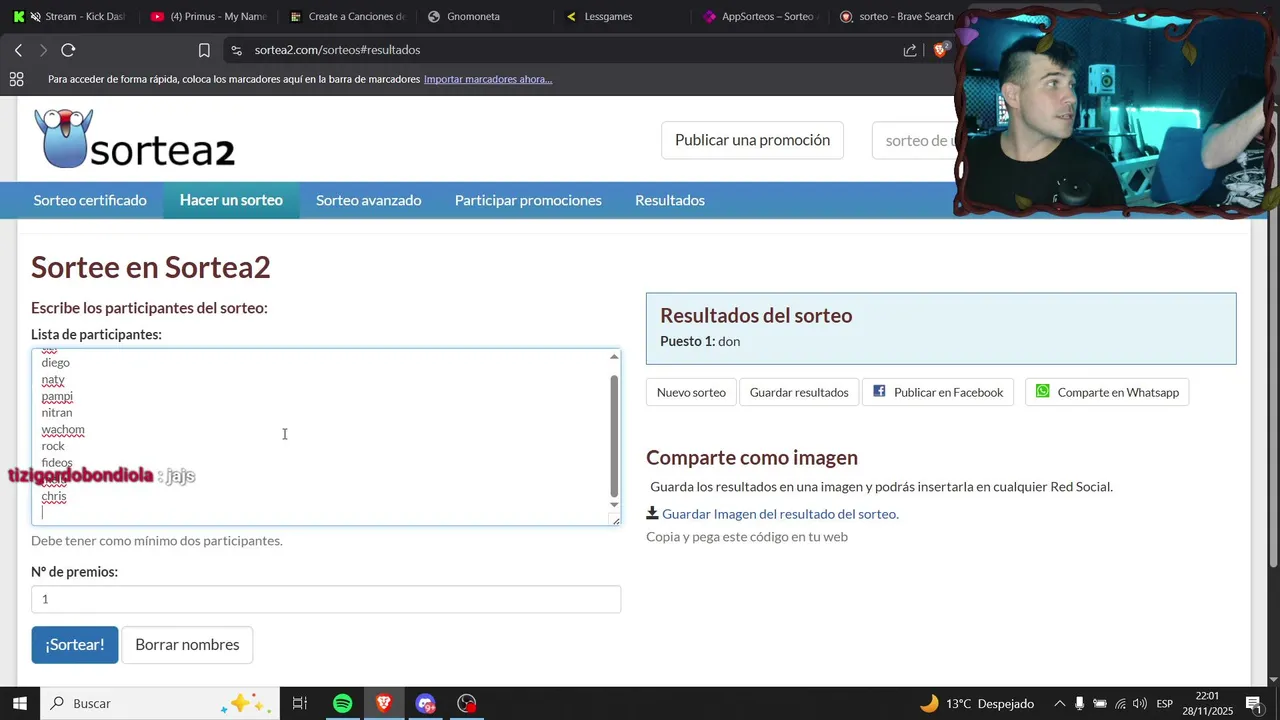The height and width of the screenshot is (720, 1280).
Task: Click the download icon beside Guardar Imagen
Action: click(652, 513)
